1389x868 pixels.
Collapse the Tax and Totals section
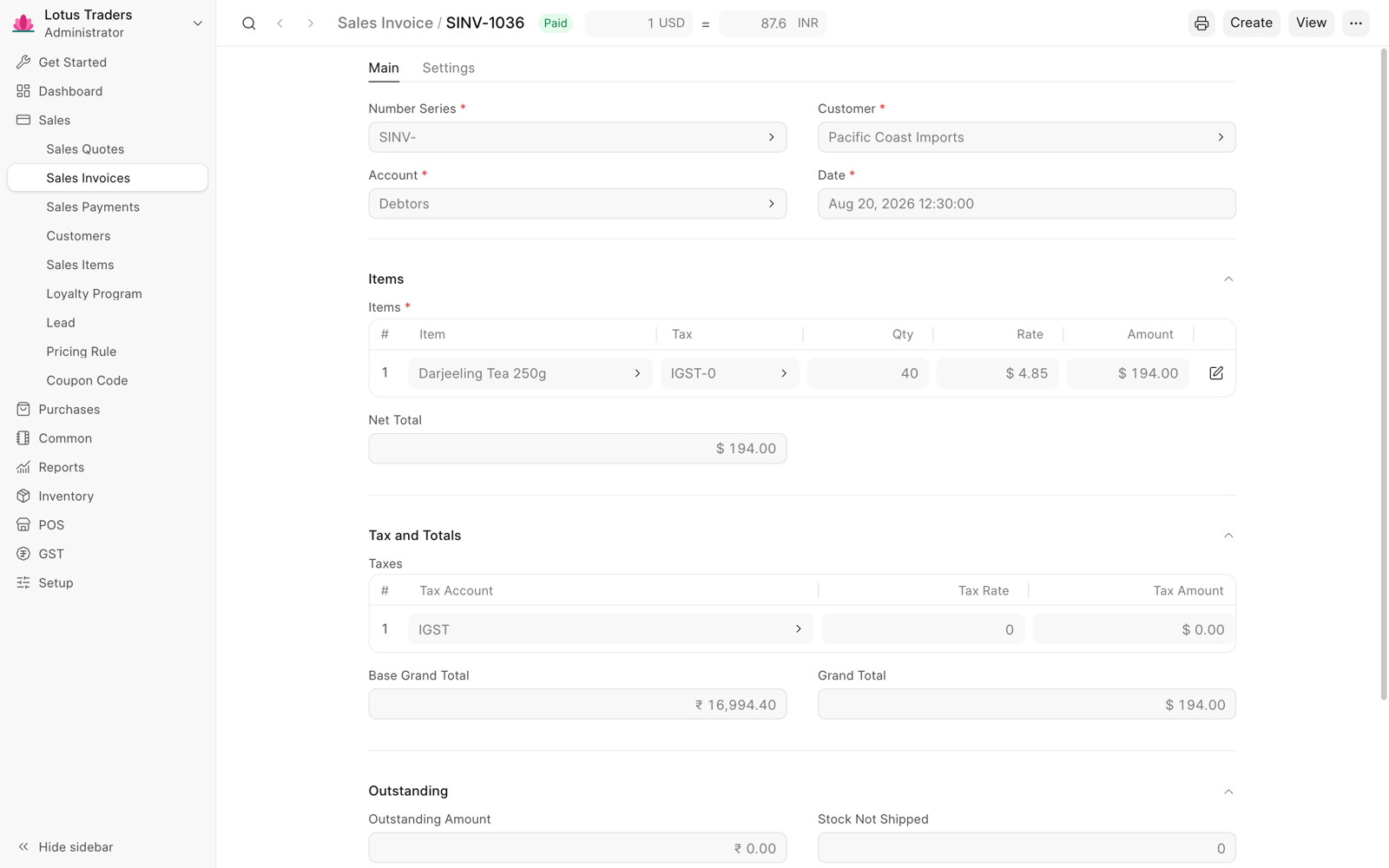(x=1228, y=536)
